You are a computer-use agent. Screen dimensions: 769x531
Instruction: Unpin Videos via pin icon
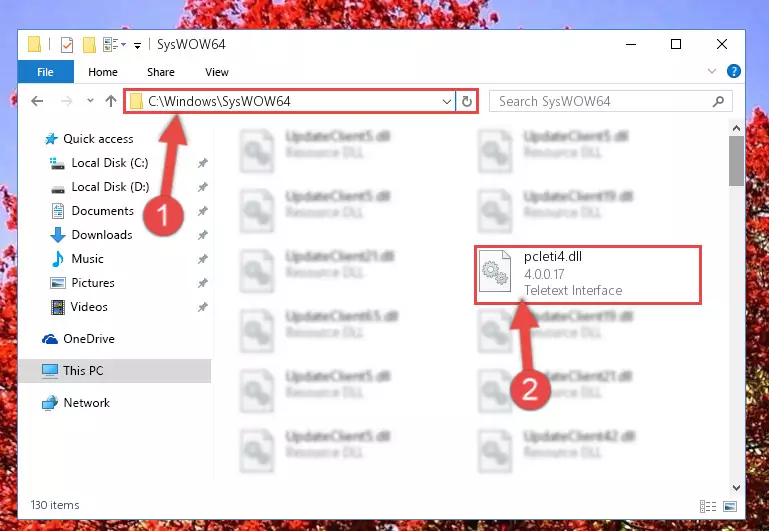point(203,307)
